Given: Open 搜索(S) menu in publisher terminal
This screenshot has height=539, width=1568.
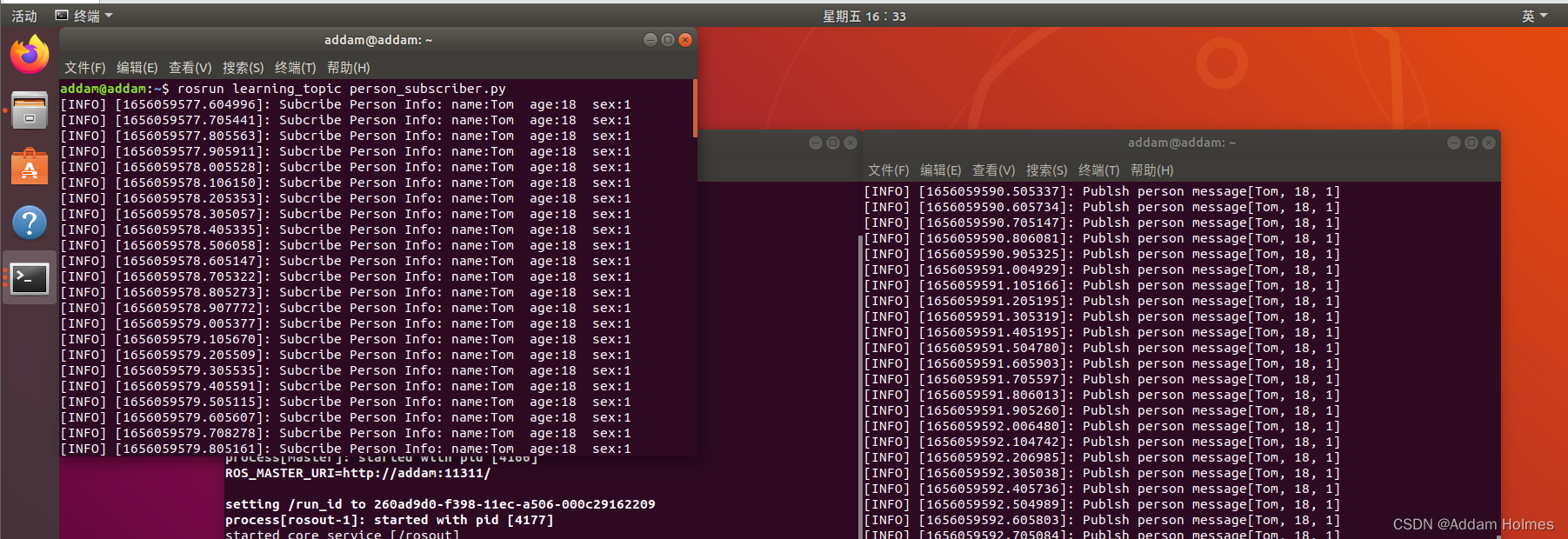Looking at the screenshot, I should click(1047, 170).
